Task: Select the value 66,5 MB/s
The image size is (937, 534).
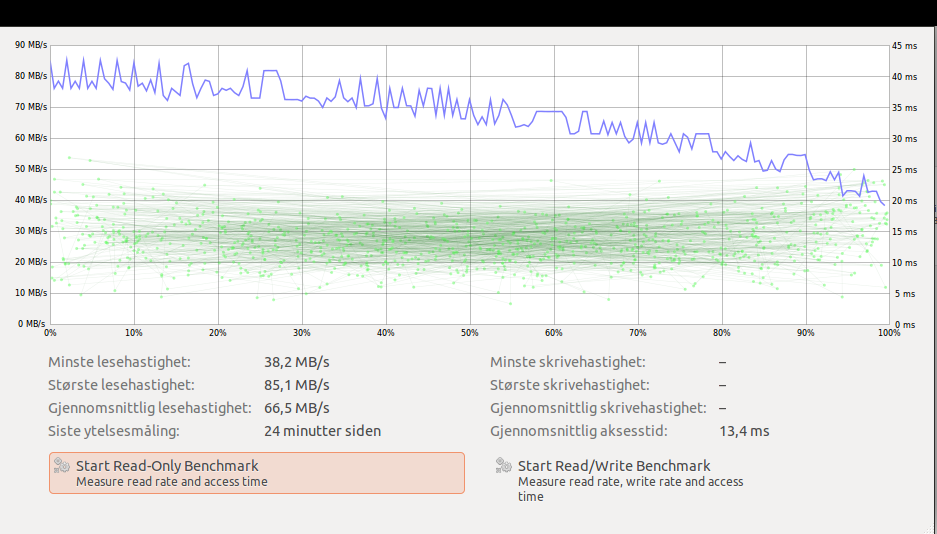Action: [296, 408]
